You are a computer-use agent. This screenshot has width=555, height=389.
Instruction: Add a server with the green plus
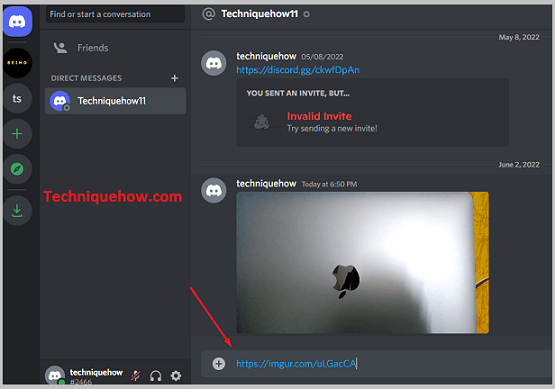(x=17, y=134)
